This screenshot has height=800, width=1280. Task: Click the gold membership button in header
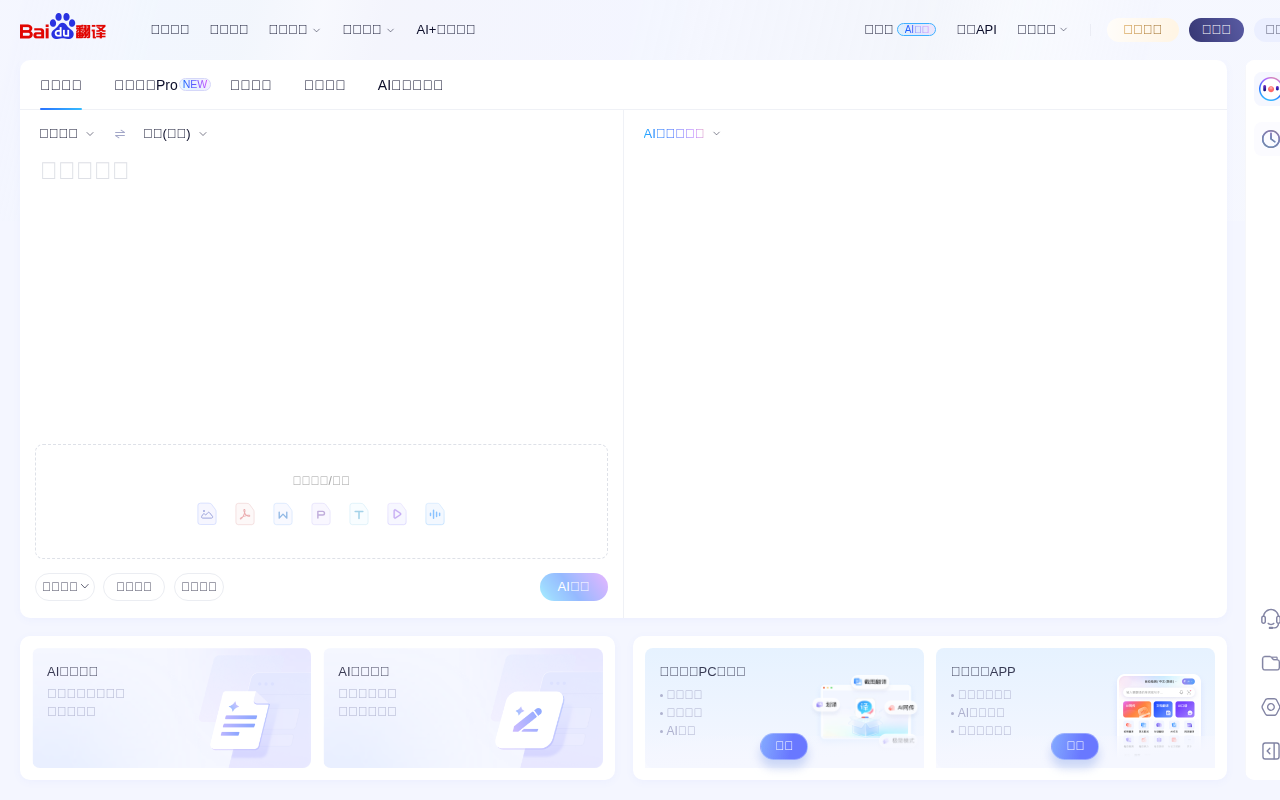[x=1143, y=30]
